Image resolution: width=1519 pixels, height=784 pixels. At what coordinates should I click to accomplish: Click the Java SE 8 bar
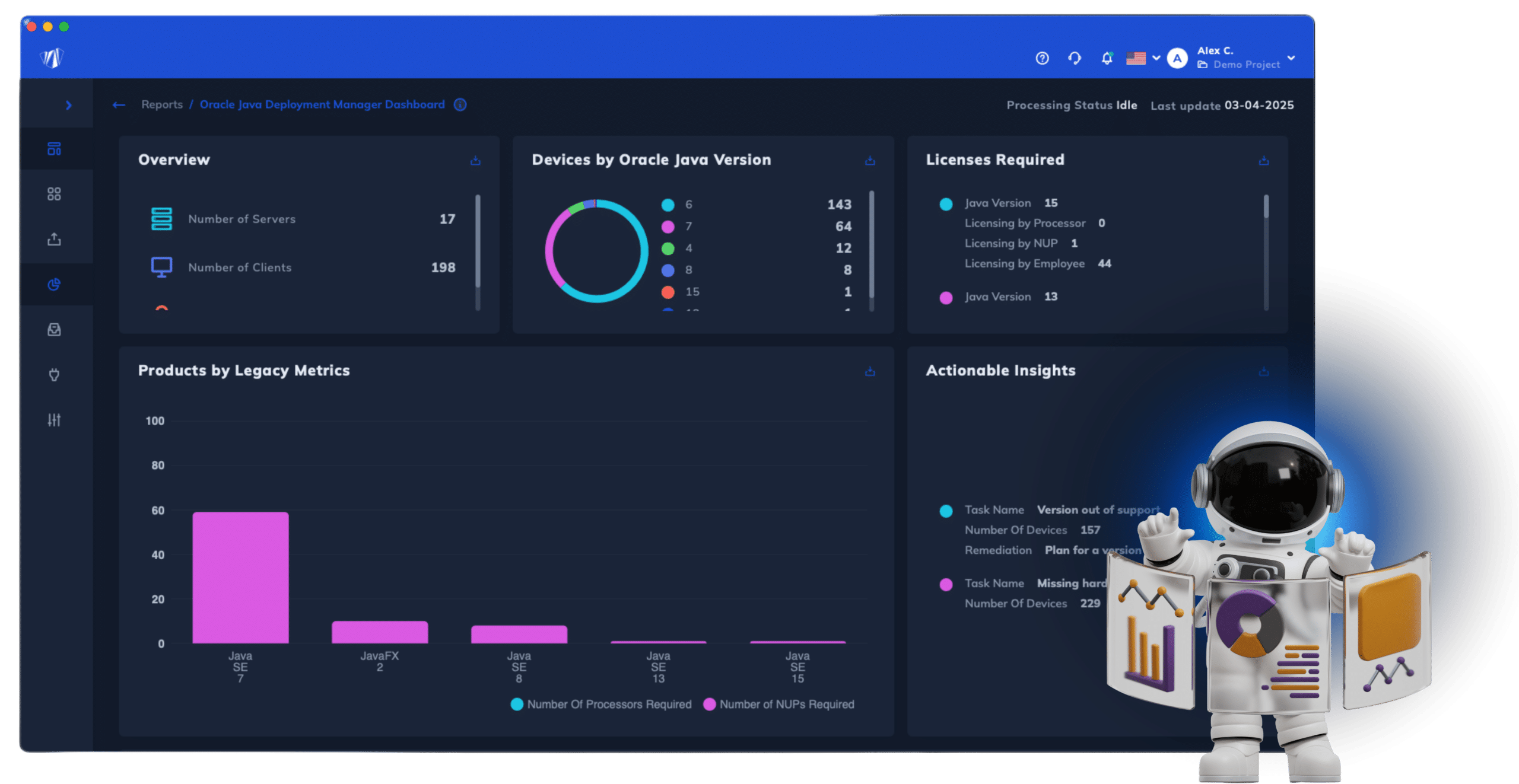click(x=519, y=634)
